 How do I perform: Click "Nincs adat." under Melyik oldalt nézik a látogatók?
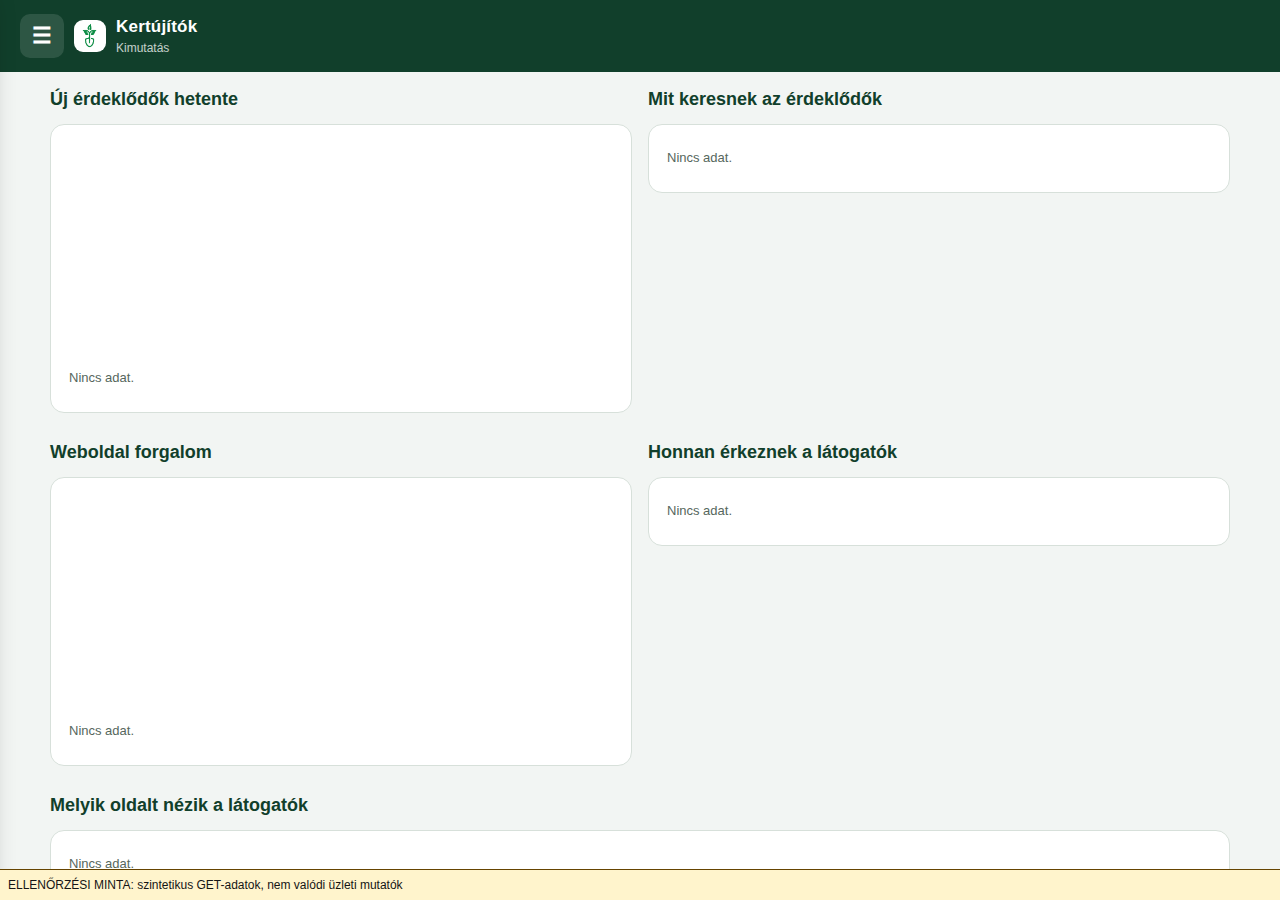[101, 863]
